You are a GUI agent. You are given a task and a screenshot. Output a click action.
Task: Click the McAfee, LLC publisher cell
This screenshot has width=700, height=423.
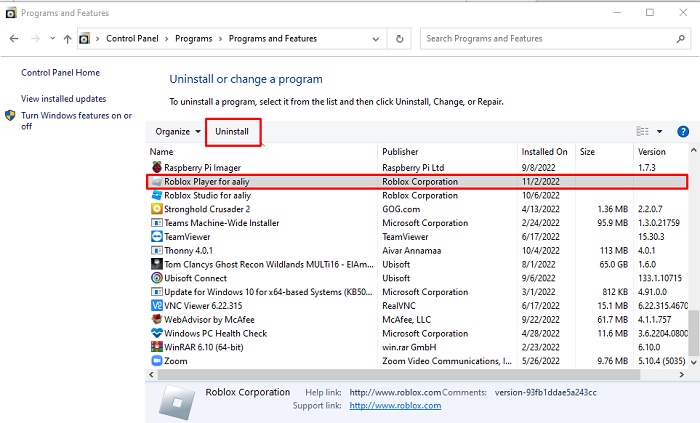click(x=406, y=320)
